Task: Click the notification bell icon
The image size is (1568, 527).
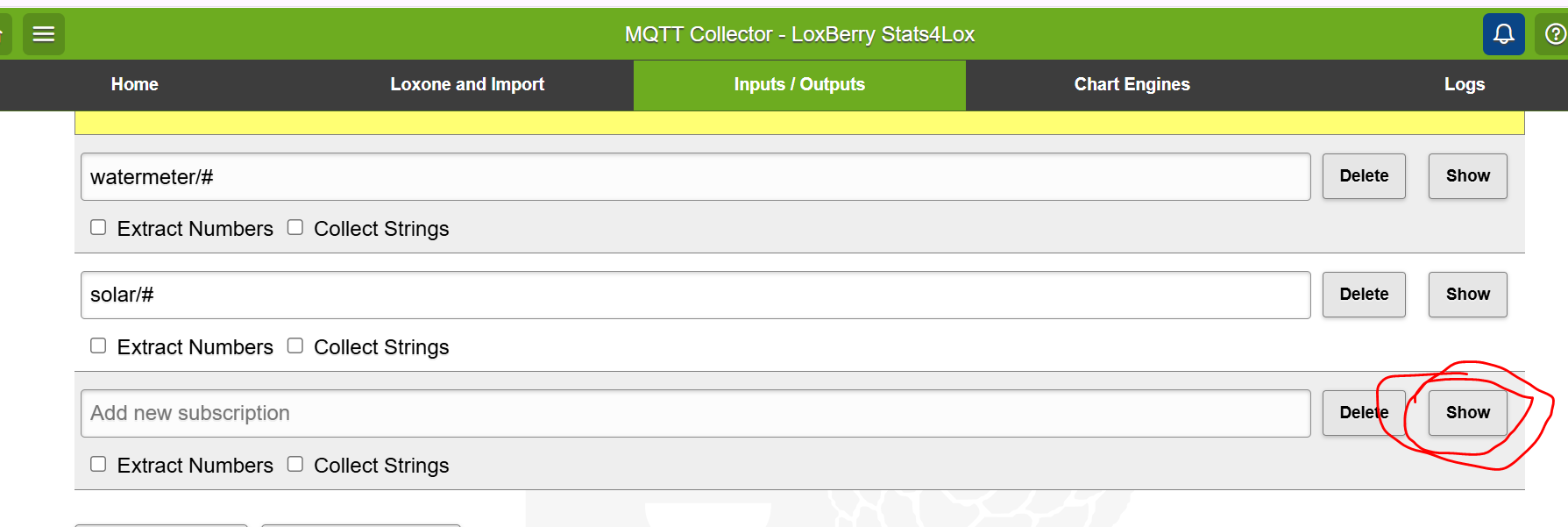Action: point(1503,34)
